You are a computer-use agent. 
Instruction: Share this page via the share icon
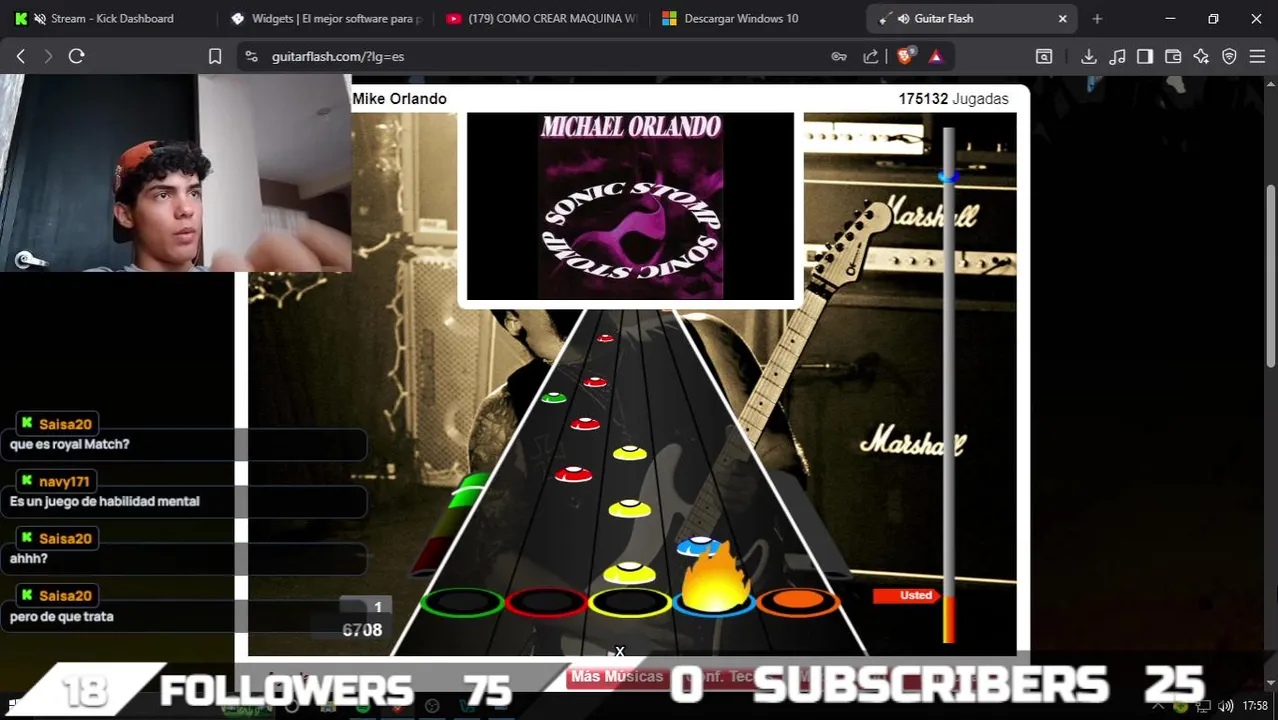[x=871, y=57]
